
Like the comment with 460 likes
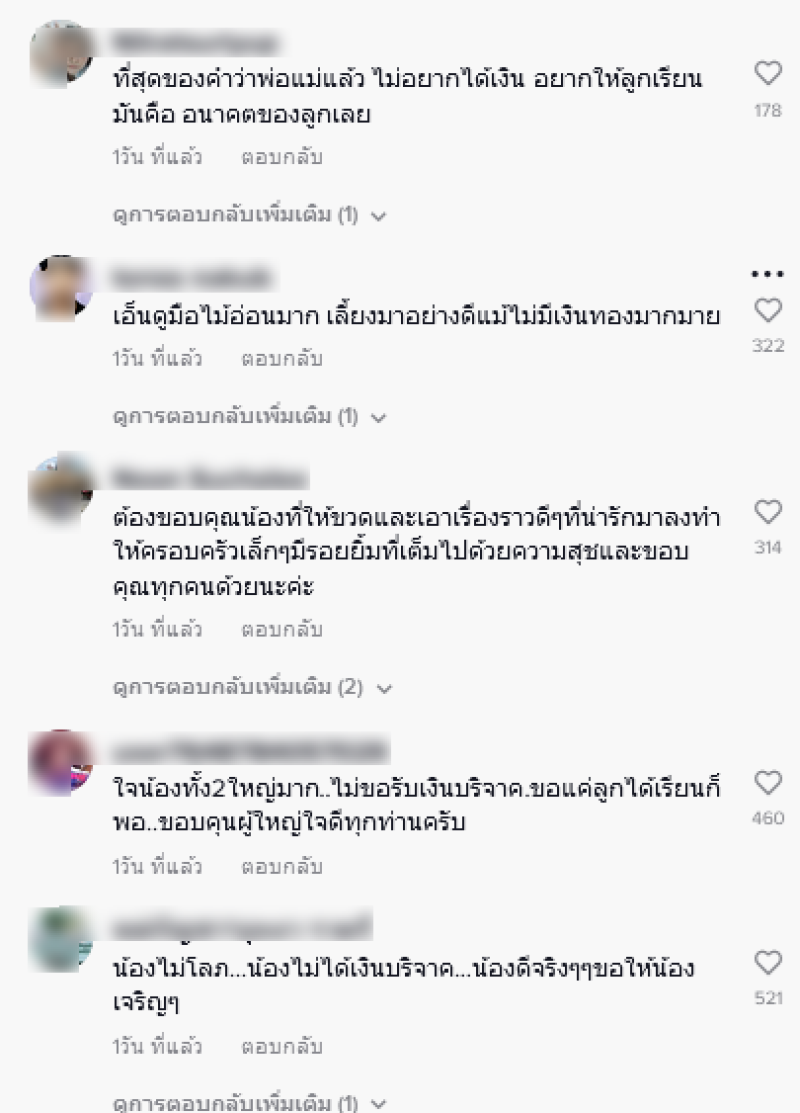[x=767, y=782]
